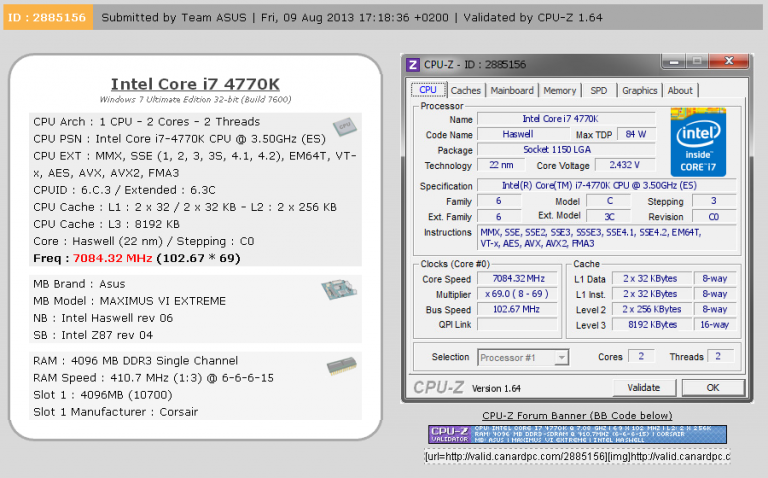Image resolution: width=768 pixels, height=478 pixels.
Task: Click the RAM Speed 410.7 MHz line
Action: pos(153,378)
